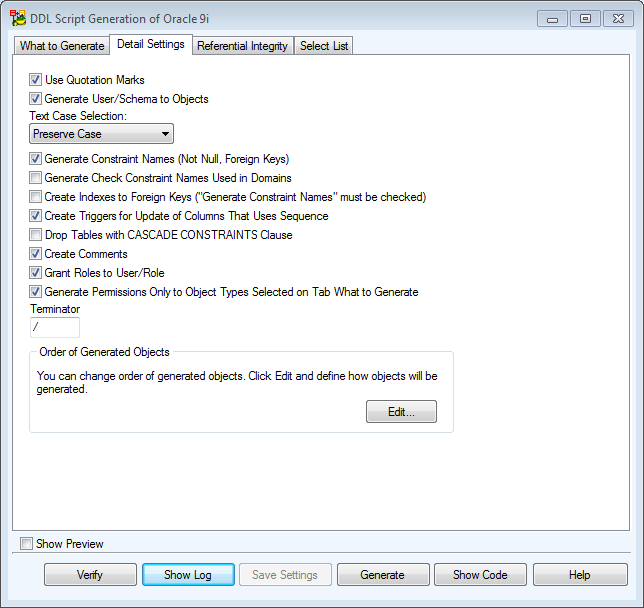Go to the Select List tab
The image size is (644, 608).
(324, 46)
